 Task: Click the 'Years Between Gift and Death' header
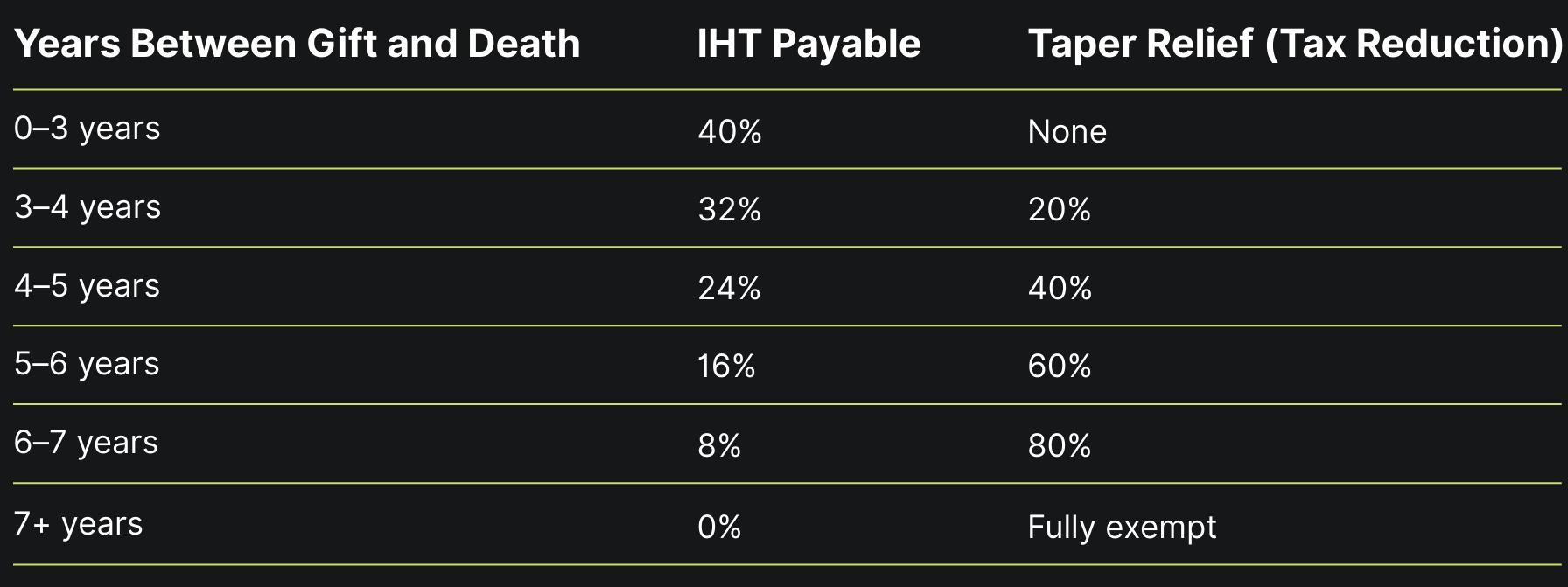[297, 44]
